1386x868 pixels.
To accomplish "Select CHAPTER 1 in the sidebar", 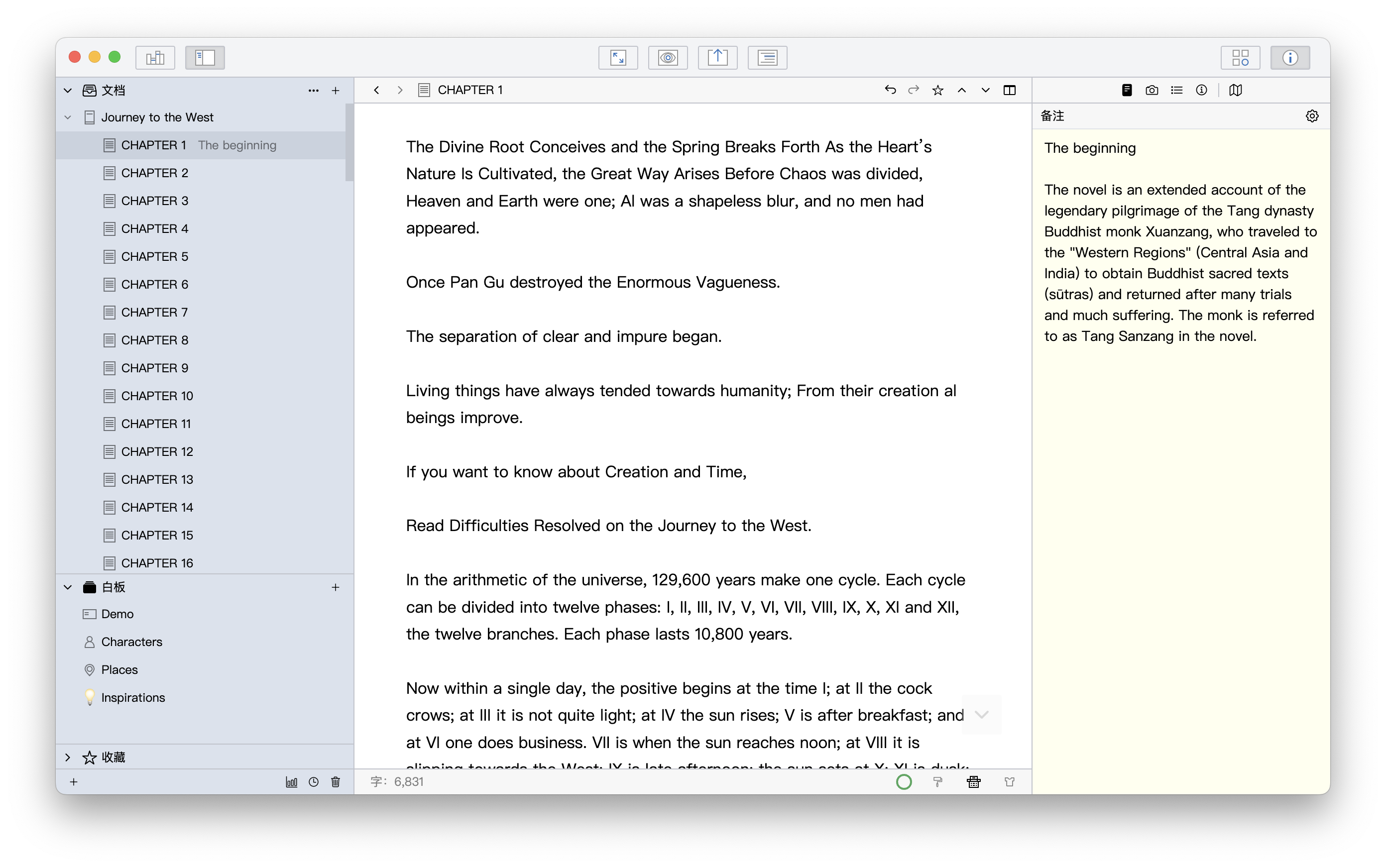I will pos(201,145).
